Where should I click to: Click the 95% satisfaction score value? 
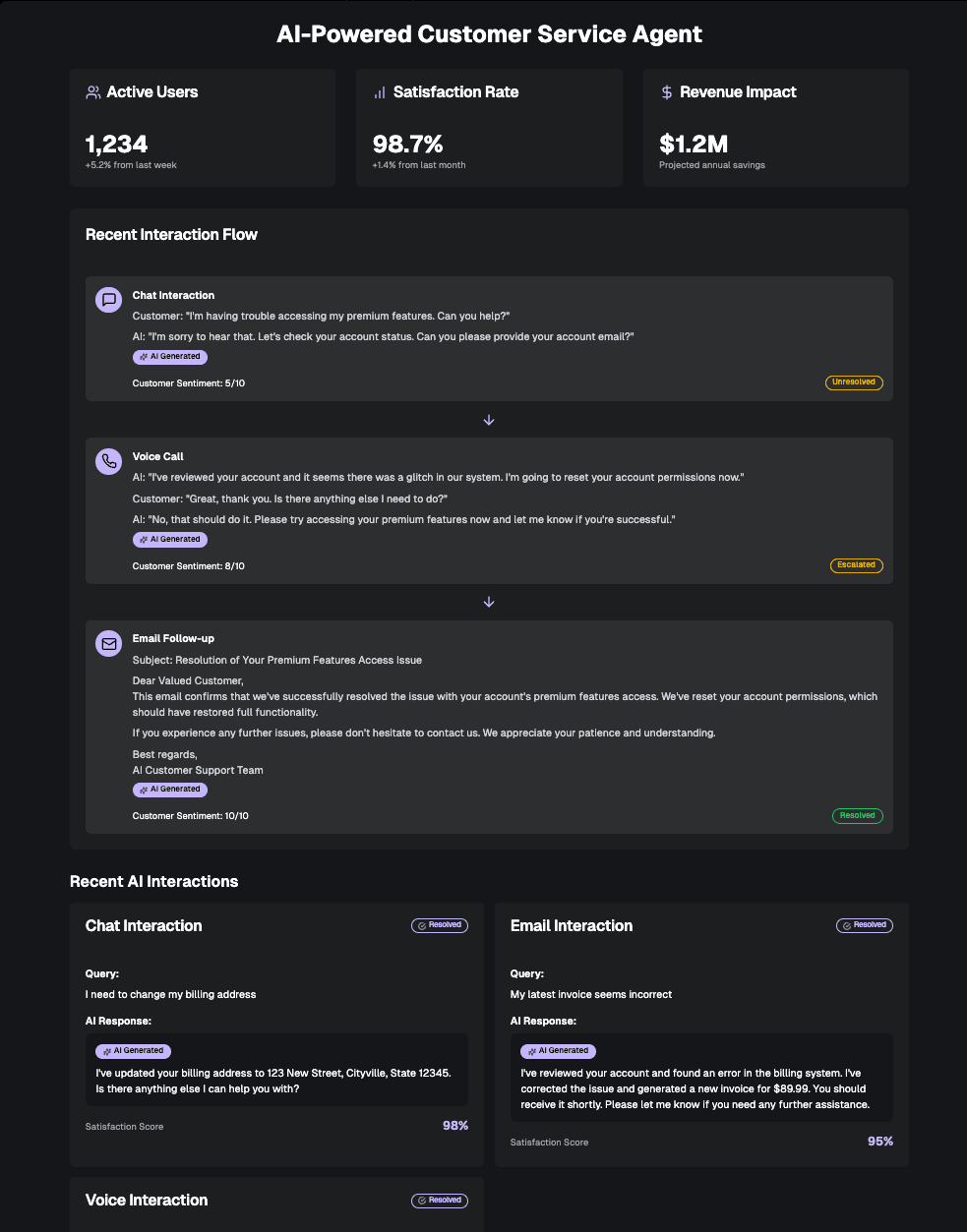[880, 1142]
